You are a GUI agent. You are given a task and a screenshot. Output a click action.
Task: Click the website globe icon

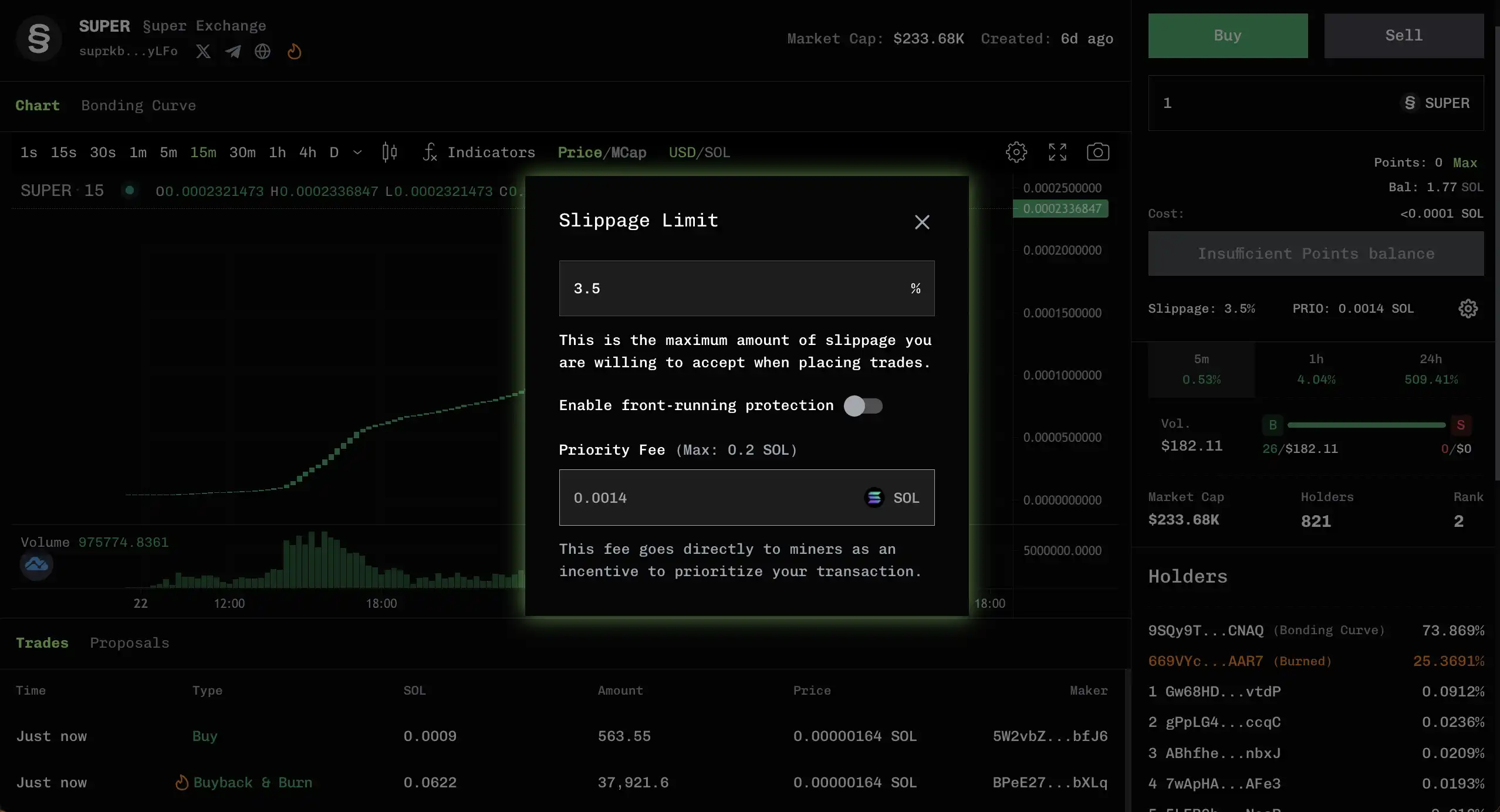point(262,52)
